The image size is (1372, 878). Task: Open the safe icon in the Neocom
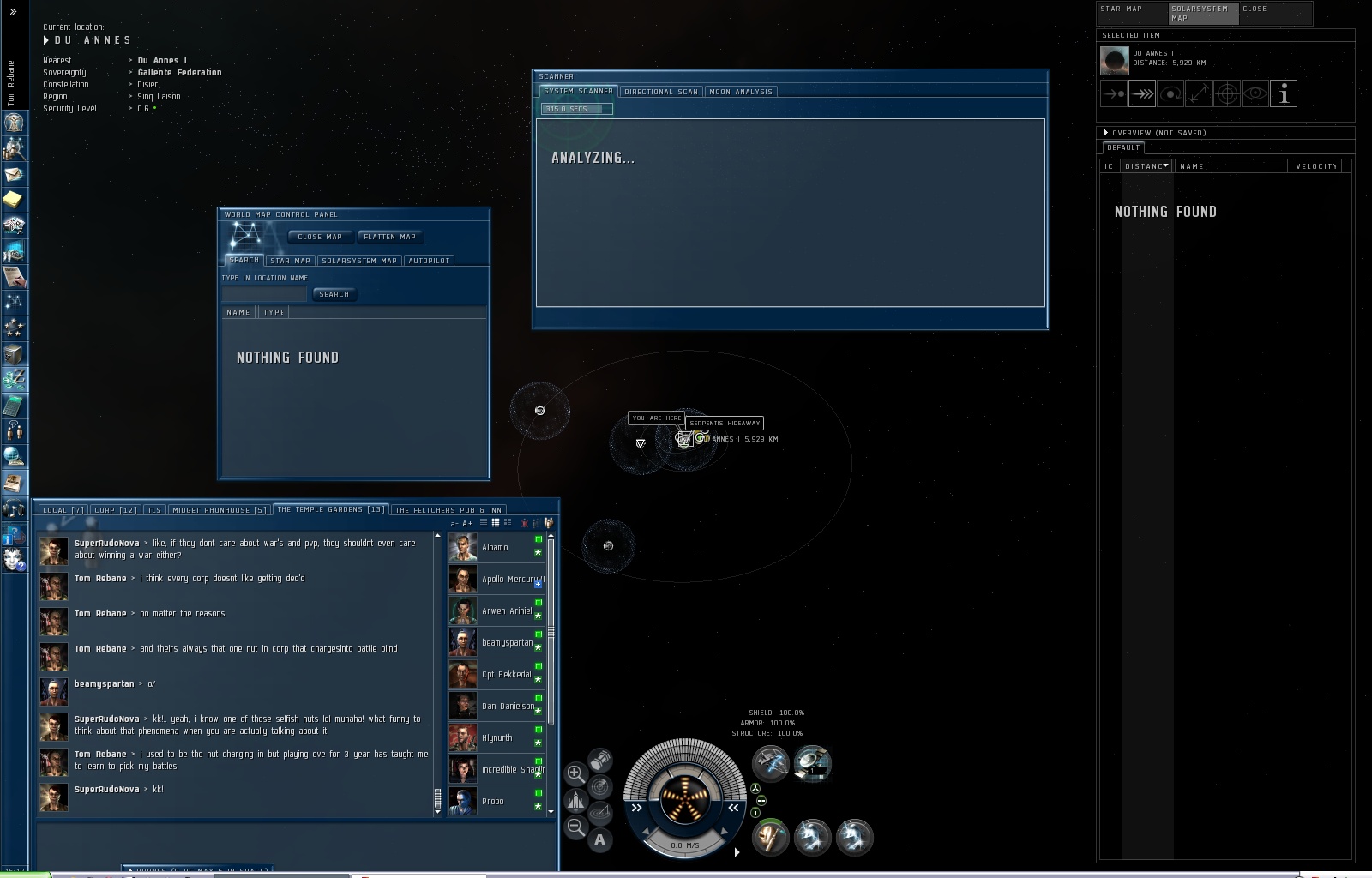point(14,353)
